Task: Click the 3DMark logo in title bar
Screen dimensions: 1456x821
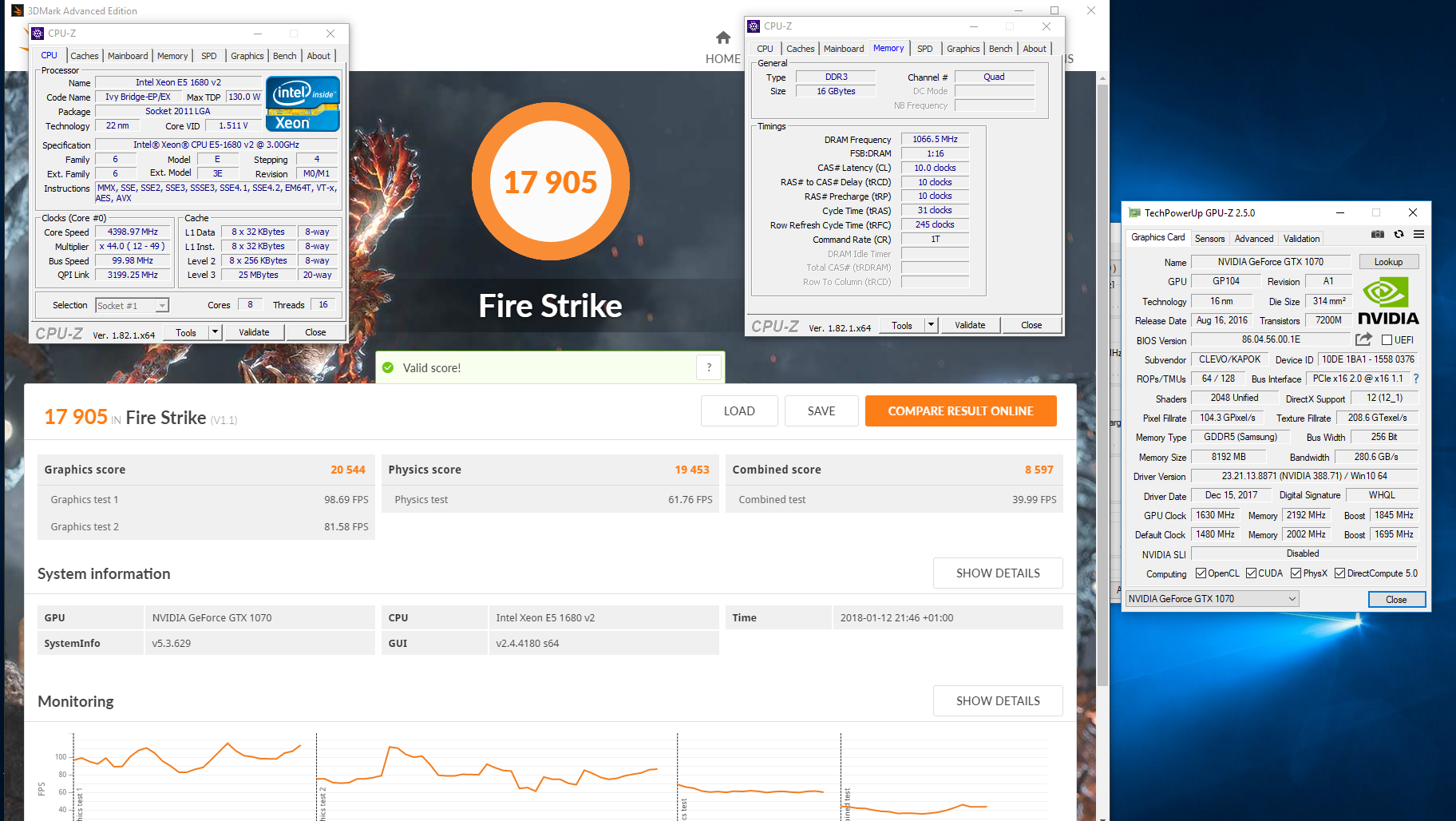Action: pos(17,10)
